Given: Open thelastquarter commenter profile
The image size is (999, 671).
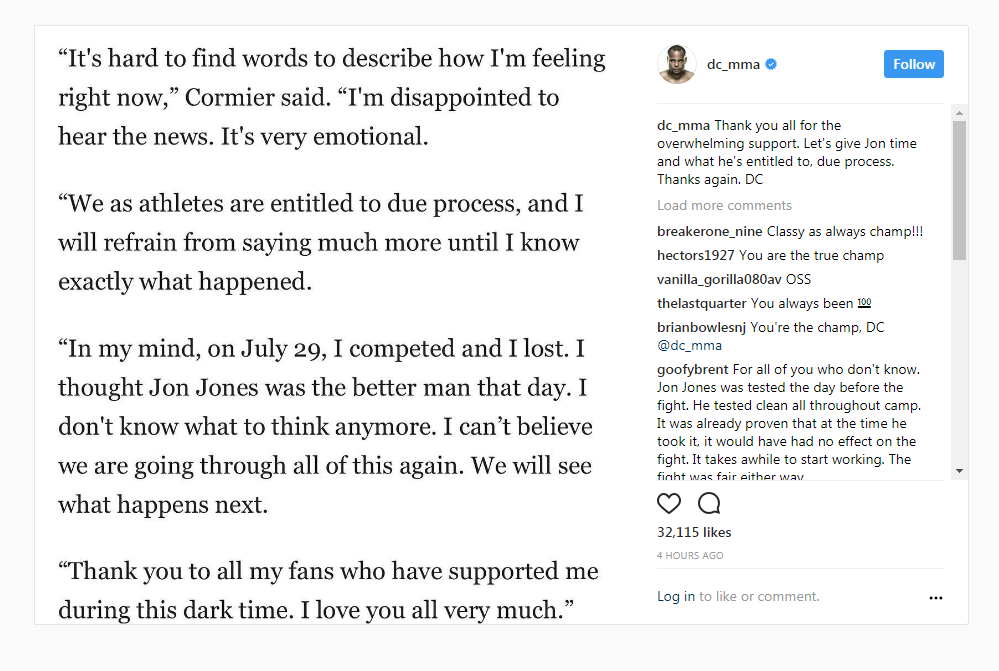Looking at the screenshot, I should point(701,303).
